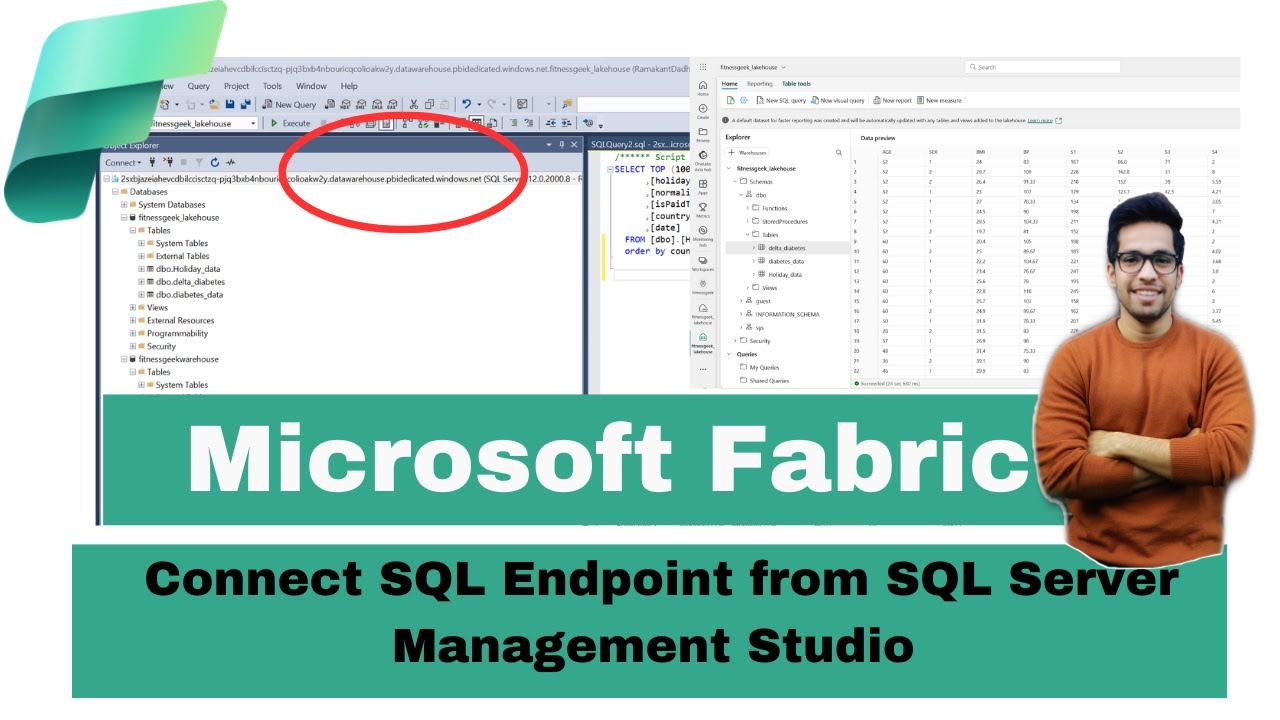Open the Tools menu in SSMS
The height and width of the screenshot is (720, 1280).
click(x=272, y=86)
